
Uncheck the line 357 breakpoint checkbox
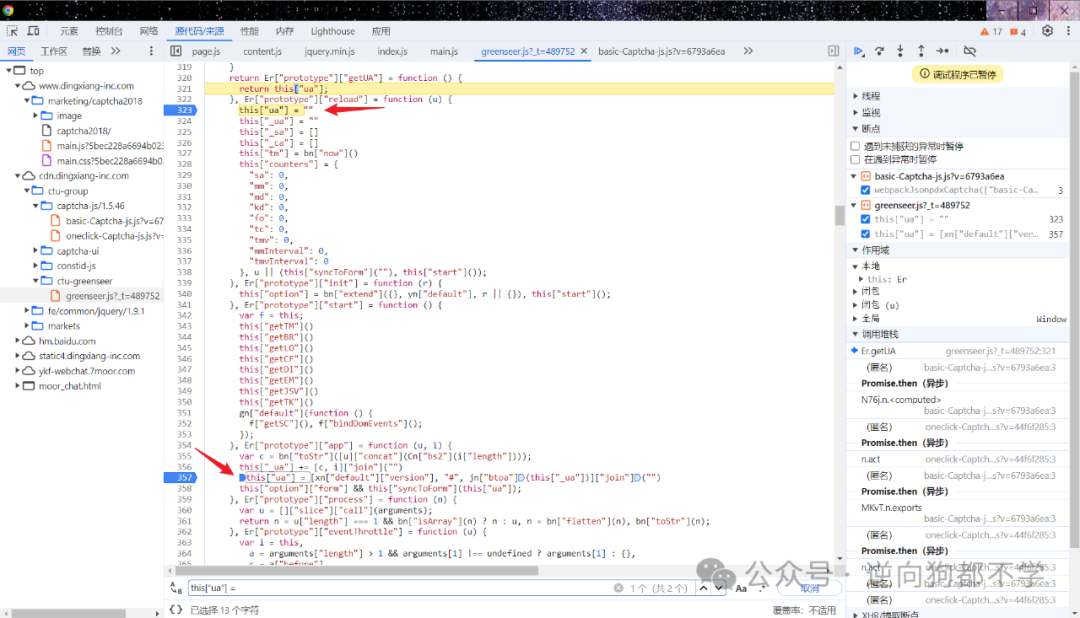(865, 234)
